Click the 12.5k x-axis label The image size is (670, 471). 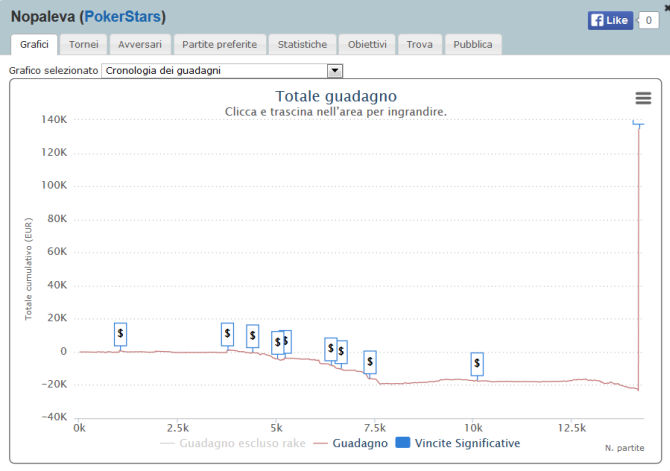coord(572,428)
